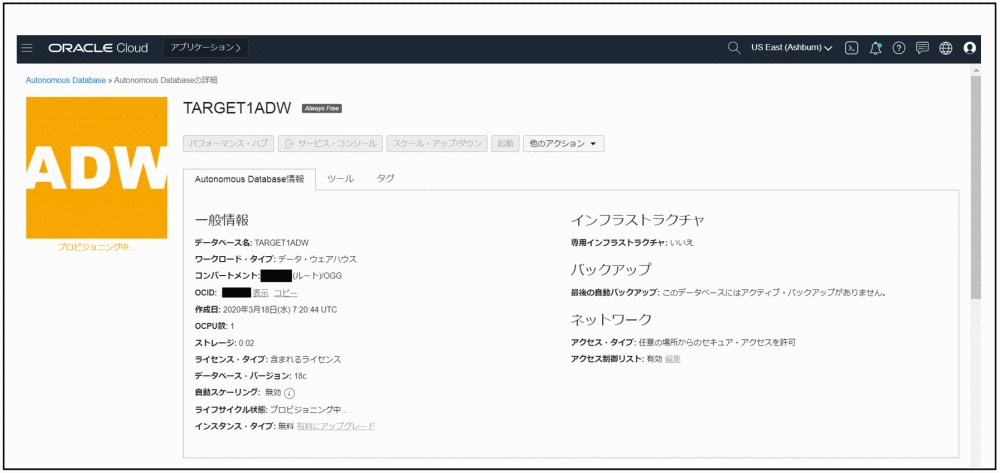Open the chat support icon
1000x473 pixels.
point(922,48)
